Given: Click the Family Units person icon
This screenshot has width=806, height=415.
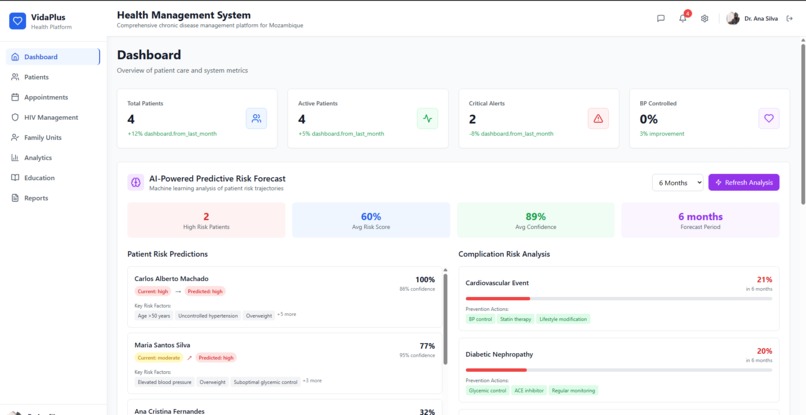Looking at the screenshot, I should coord(15,137).
